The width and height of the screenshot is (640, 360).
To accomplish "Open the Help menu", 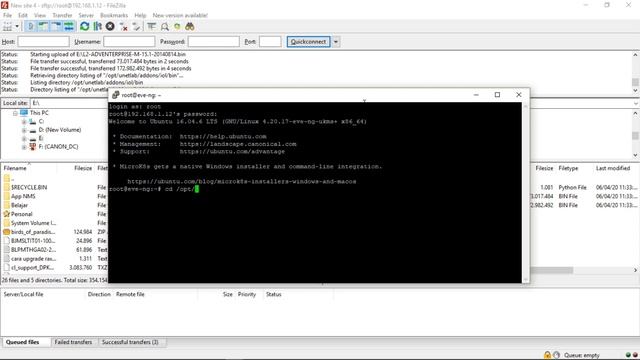I will (140, 15).
